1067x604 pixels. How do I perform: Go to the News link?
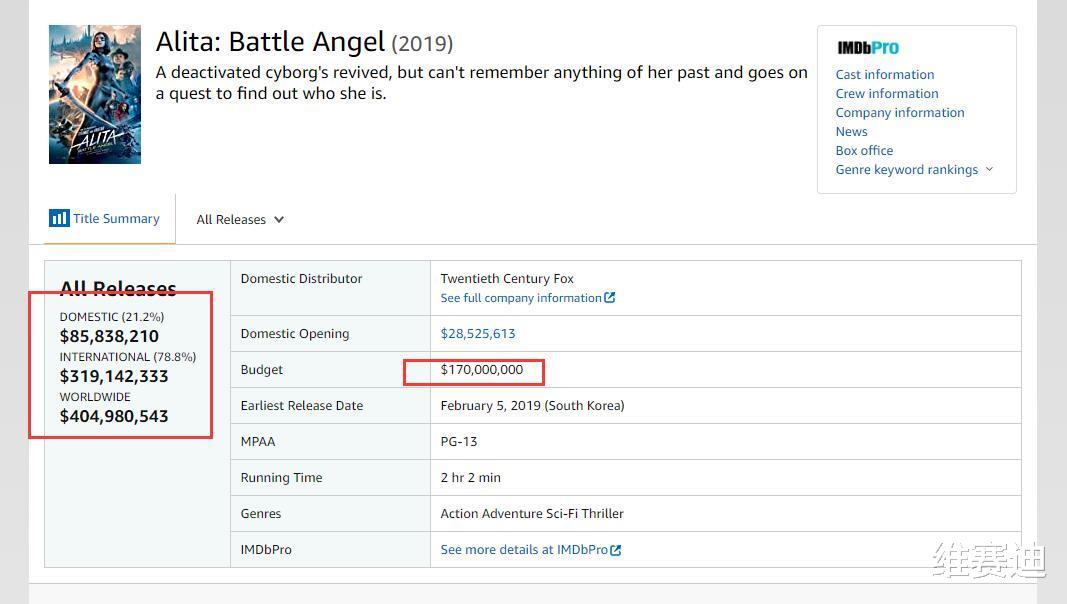851,132
